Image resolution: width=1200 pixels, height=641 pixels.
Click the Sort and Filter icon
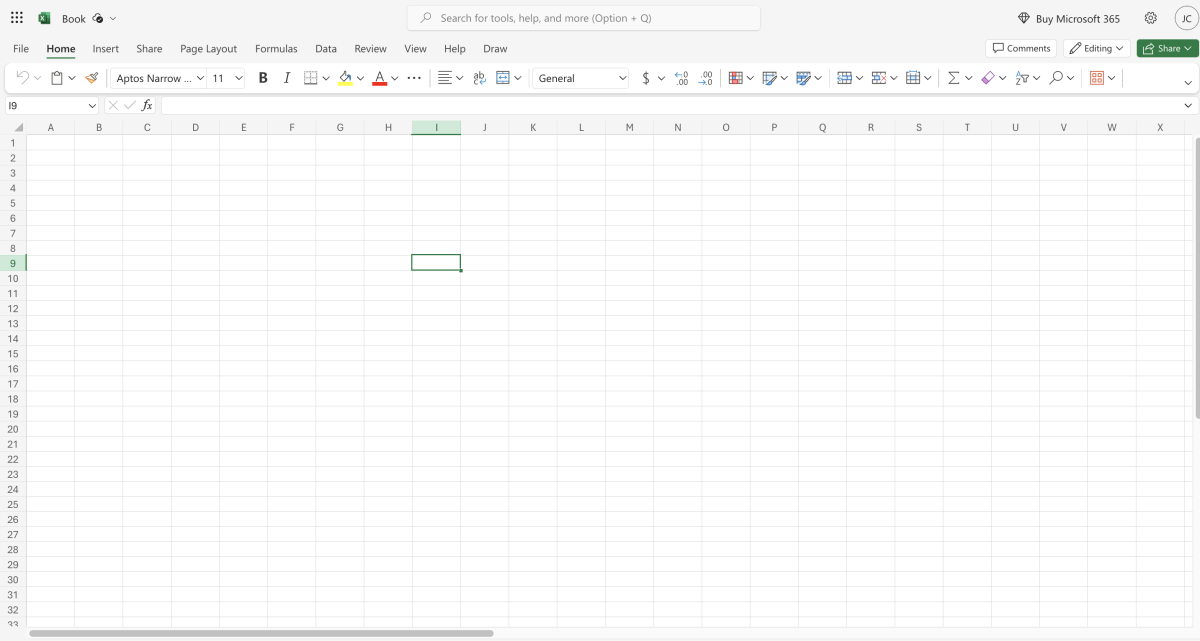[x=1022, y=77]
